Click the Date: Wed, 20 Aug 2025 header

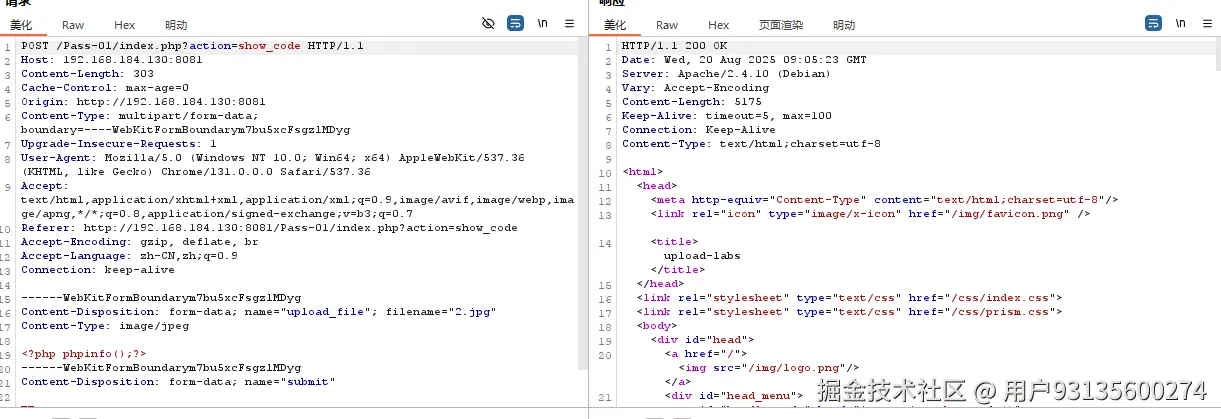744,60
